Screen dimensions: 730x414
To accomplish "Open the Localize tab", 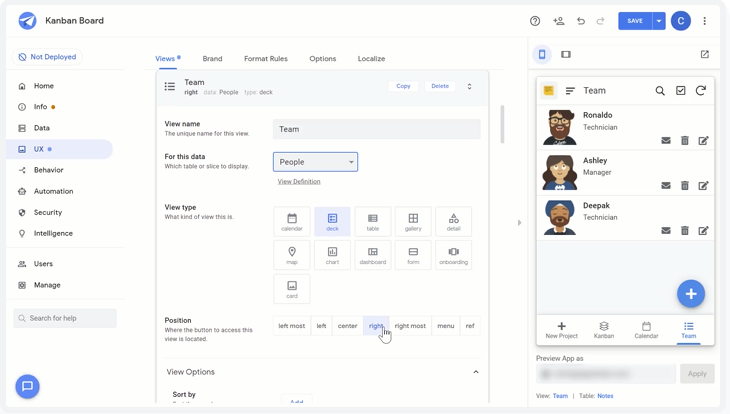I will tap(372, 59).
